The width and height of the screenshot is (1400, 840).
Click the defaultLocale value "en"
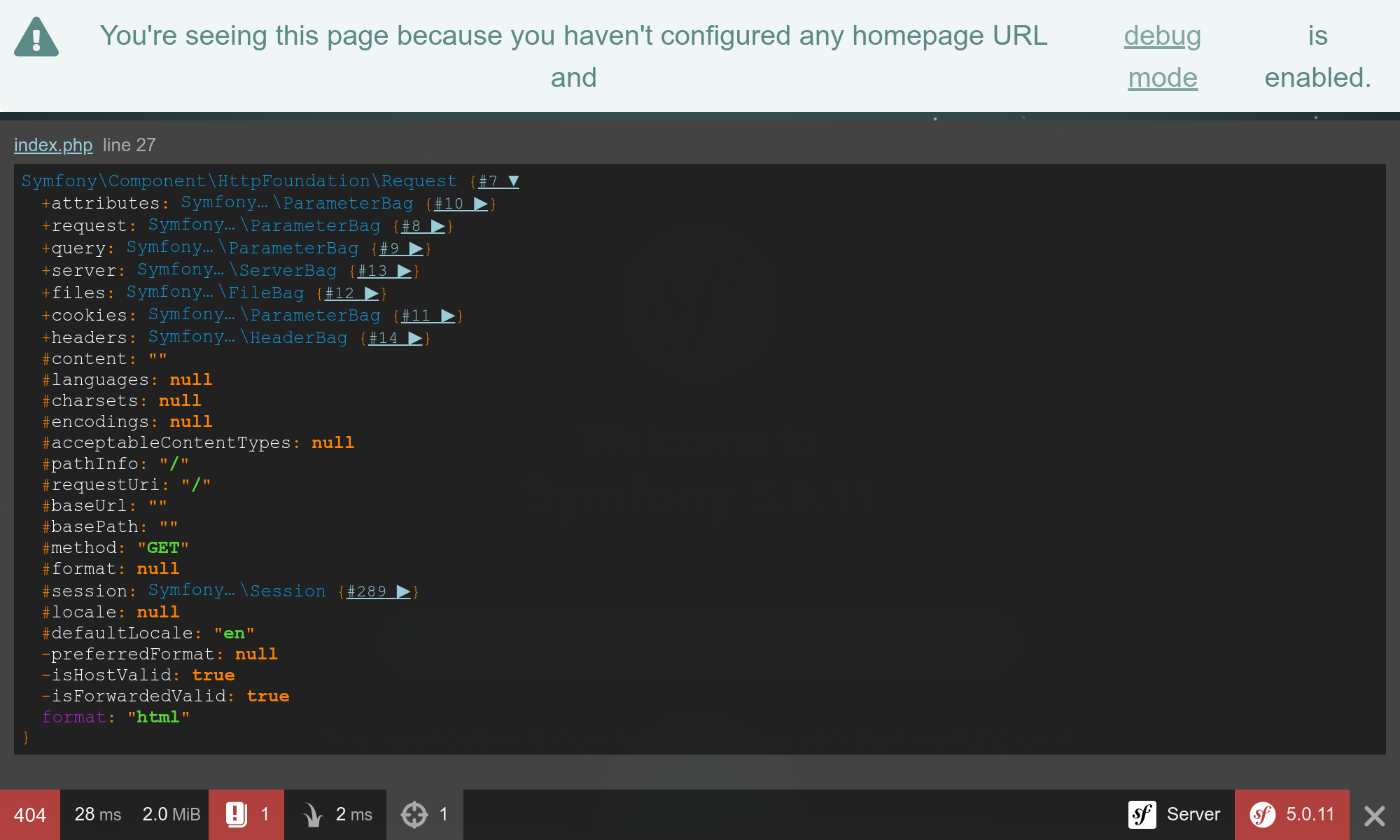pyautogui.click(x=234, y=633)
